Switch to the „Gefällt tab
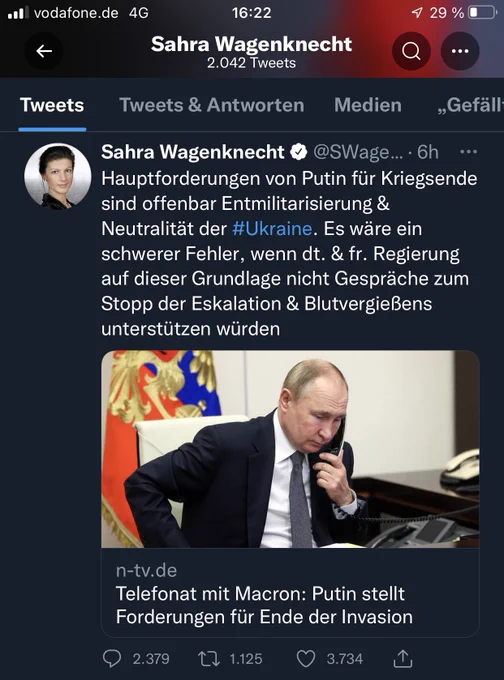 point(470,105)
